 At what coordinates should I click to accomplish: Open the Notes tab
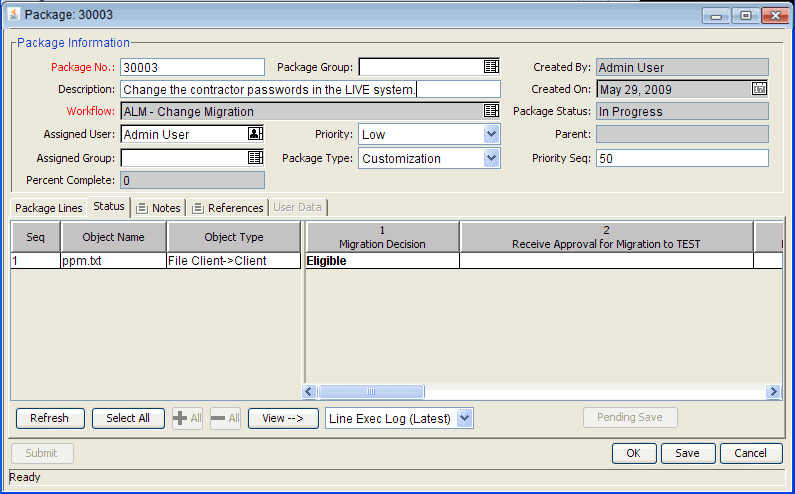pos(158,208)
